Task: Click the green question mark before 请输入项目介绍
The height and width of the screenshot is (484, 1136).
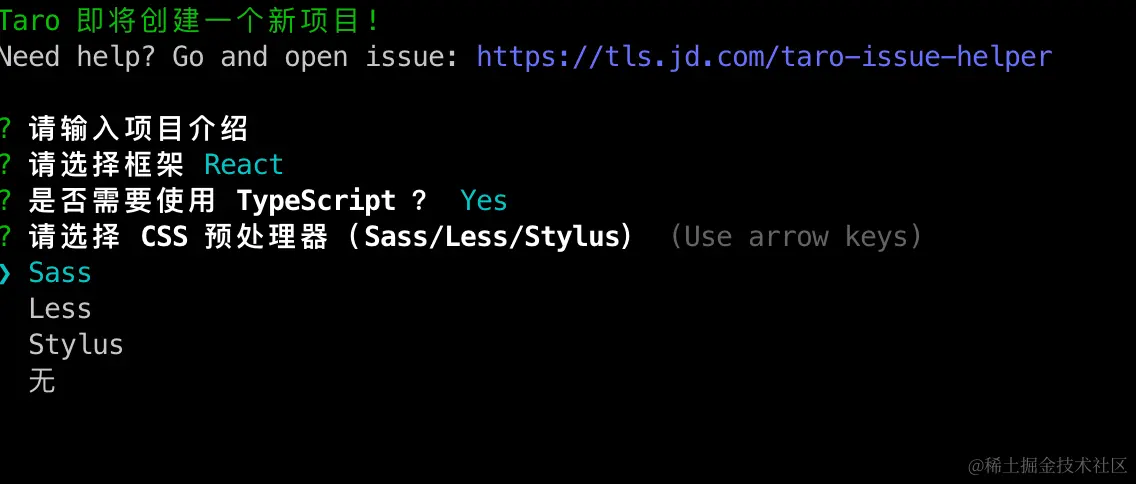Action: [6, 130]
